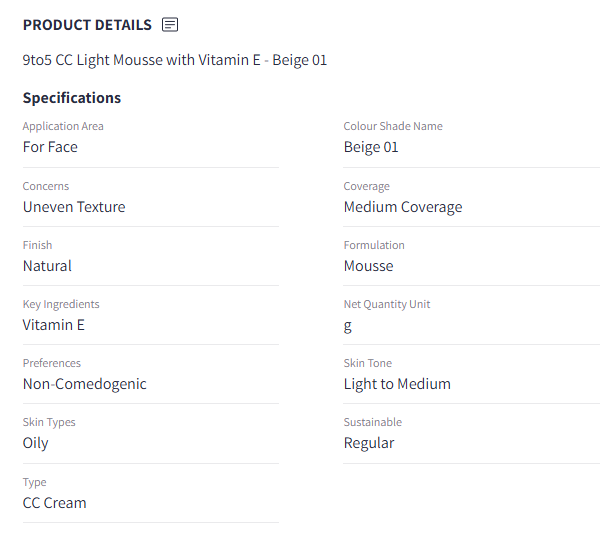Screen dimensions: 609x550
Task: Click the product details document icon
Action: point(170,25)
